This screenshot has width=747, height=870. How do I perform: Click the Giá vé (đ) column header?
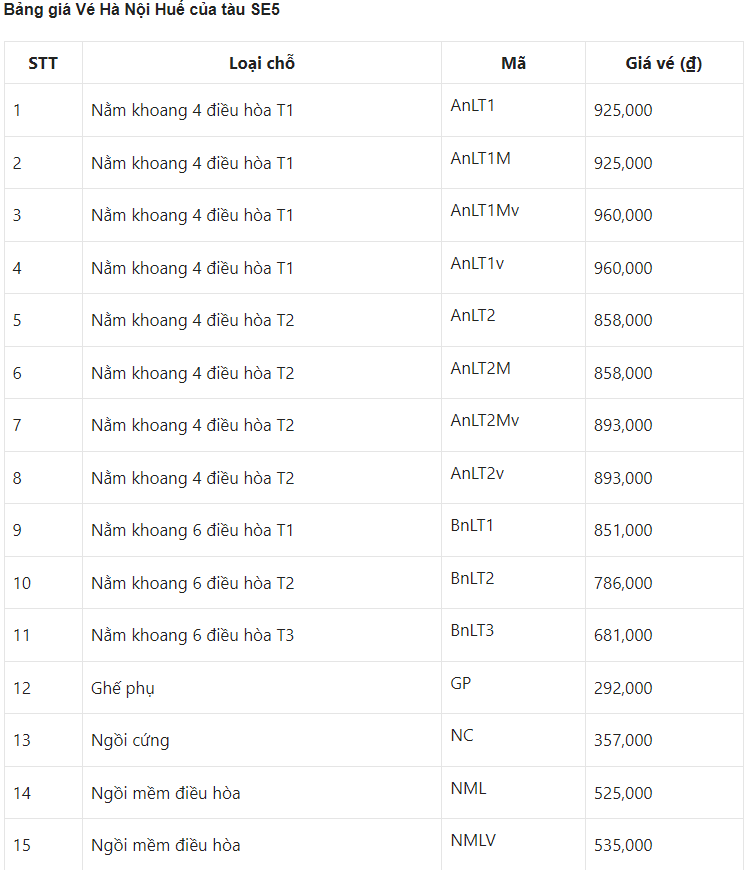[x=664, y=63]
